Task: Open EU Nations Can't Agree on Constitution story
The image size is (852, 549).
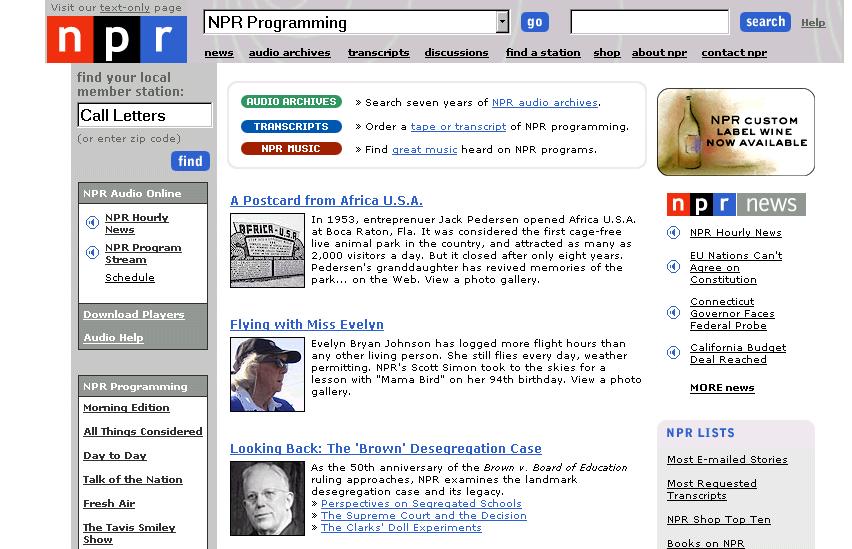Action: tap(736, 267)
